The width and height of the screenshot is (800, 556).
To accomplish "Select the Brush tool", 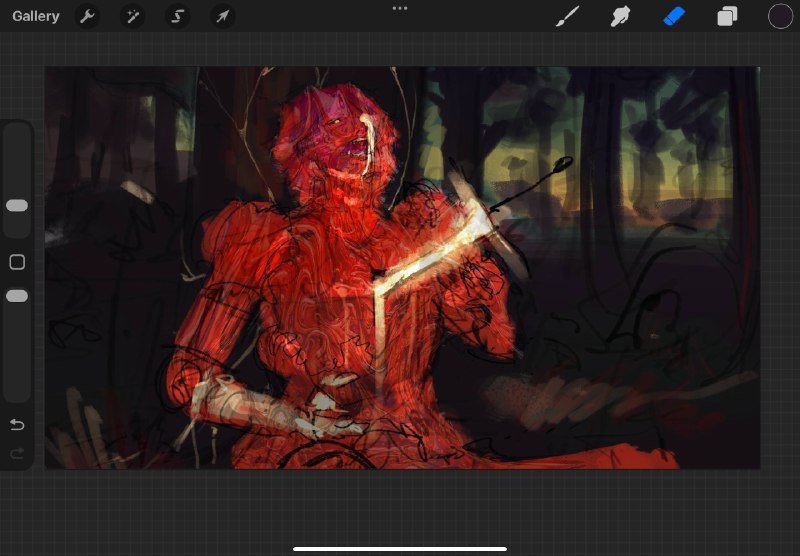I will tap(567, 16).
